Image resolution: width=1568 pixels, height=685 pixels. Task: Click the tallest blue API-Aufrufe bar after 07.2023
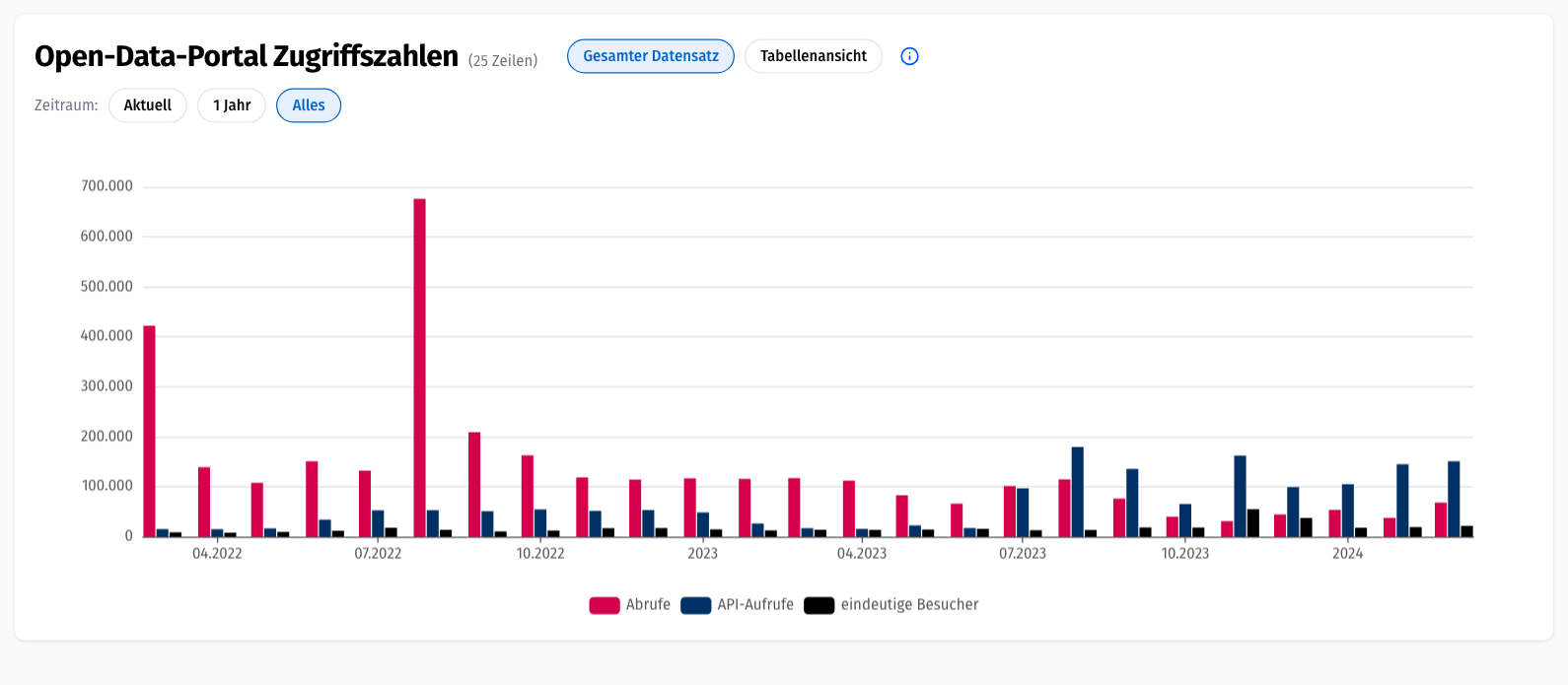pos(1078,492)
